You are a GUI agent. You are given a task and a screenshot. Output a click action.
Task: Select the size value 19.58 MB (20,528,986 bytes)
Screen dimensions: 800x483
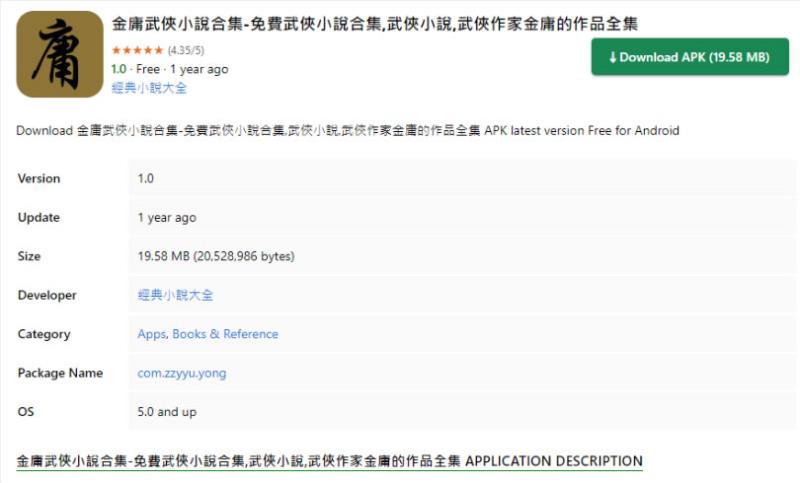coord(216,256)
